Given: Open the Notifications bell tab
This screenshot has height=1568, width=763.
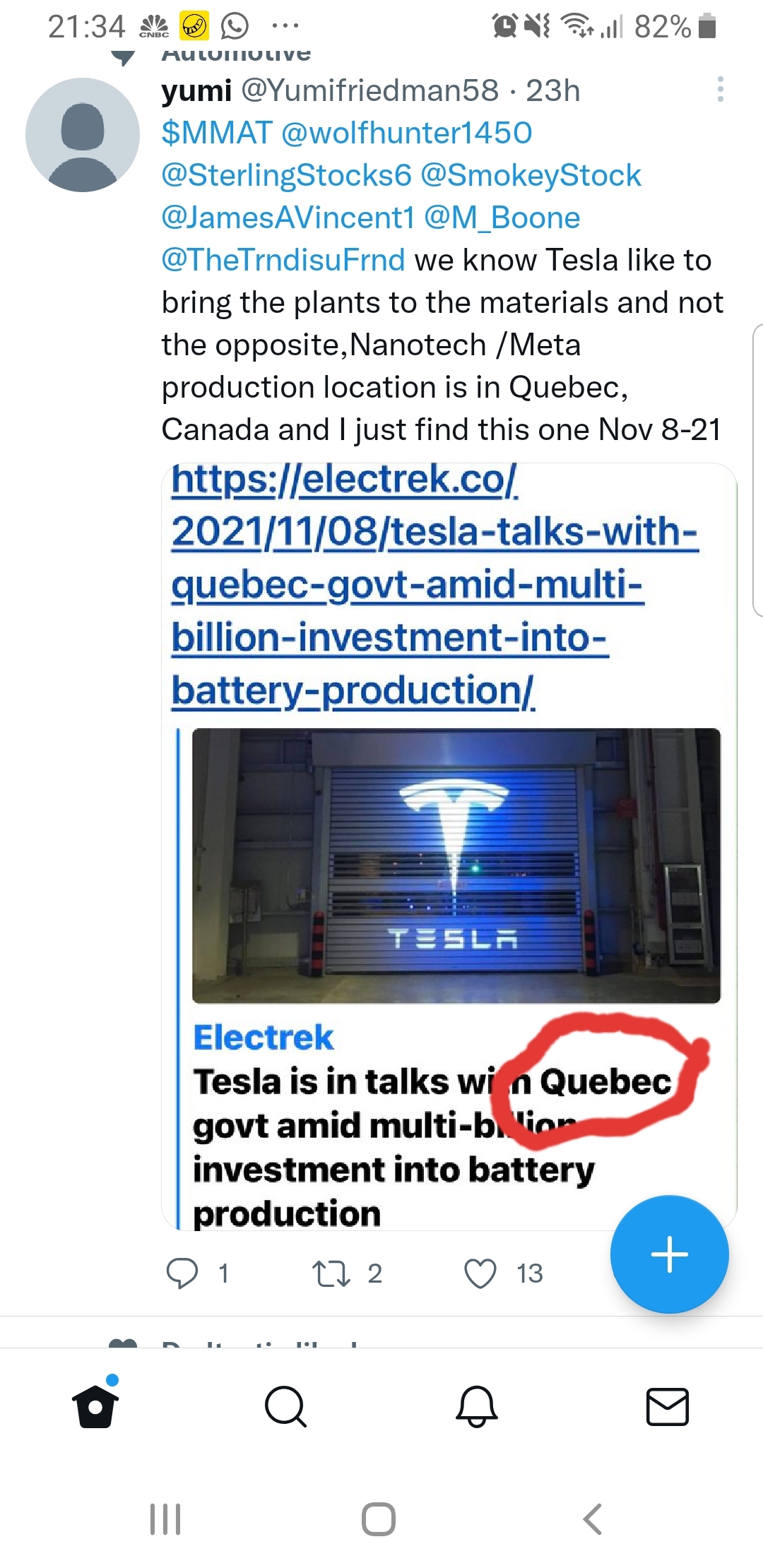Looking at the screenshot, I should (x=477, y=1406).
